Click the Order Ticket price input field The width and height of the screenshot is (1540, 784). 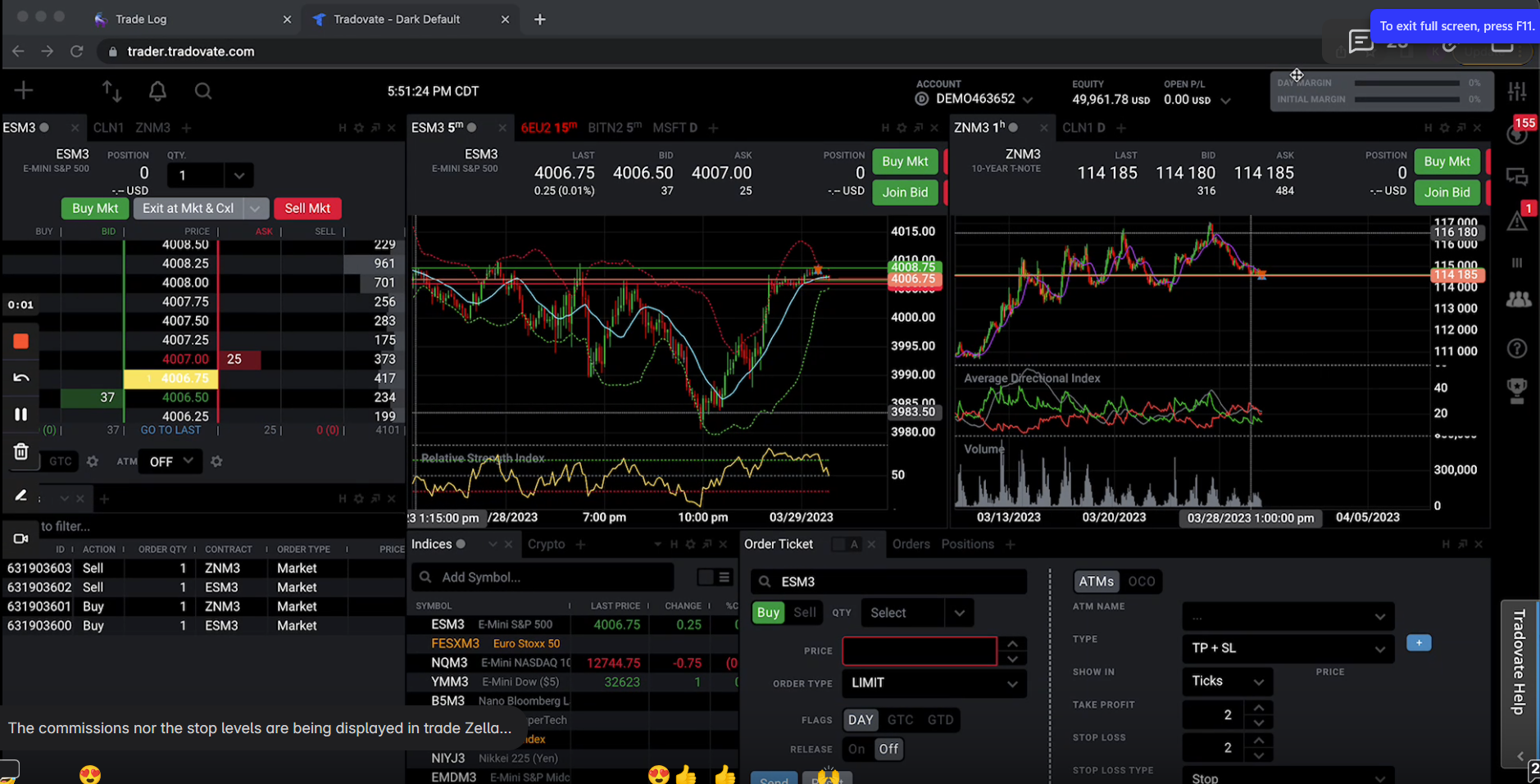coord(919,650)
